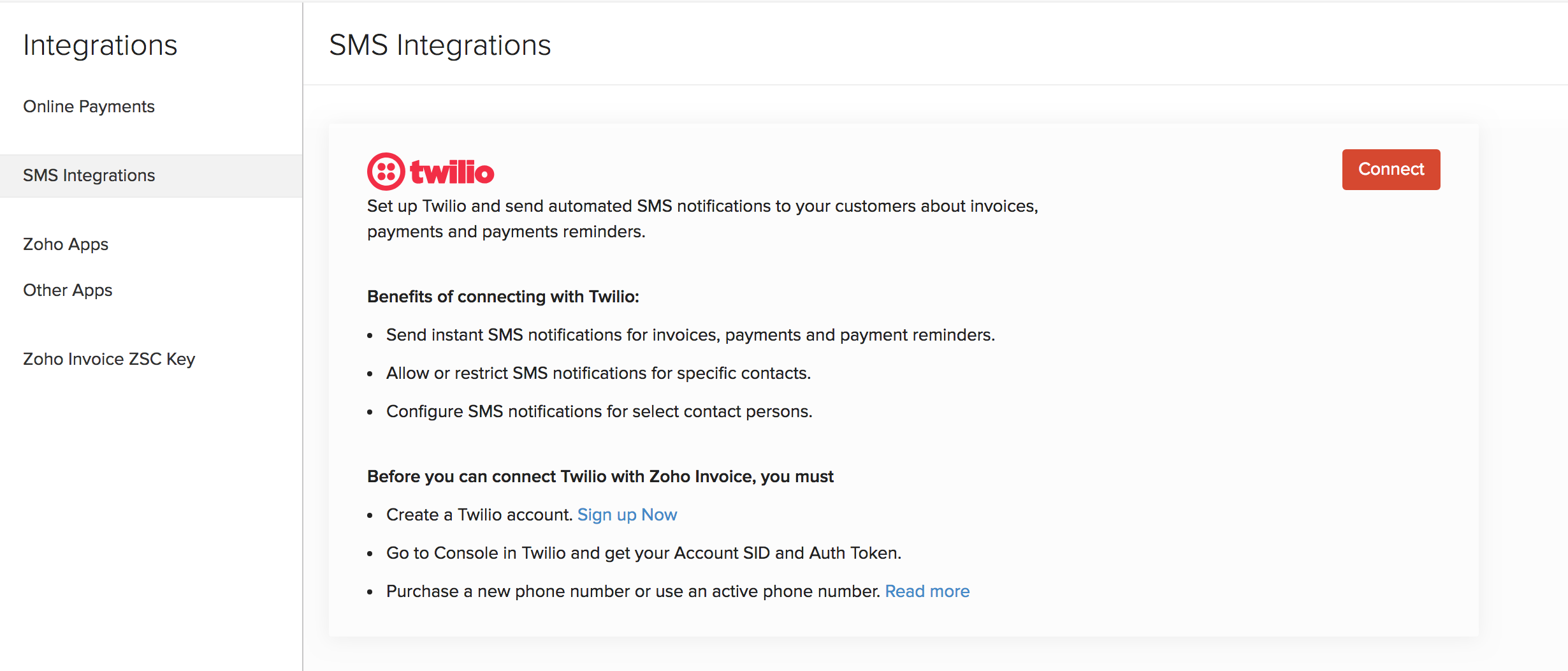Viewport: 1568px width, 671px height.
Task: Click the Create a Twilio account text
Action: pos(479,515)
